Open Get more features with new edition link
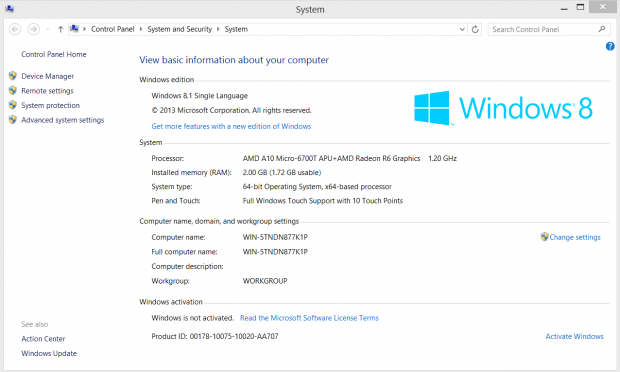This screenshot has height=372, width=620. 231,127
